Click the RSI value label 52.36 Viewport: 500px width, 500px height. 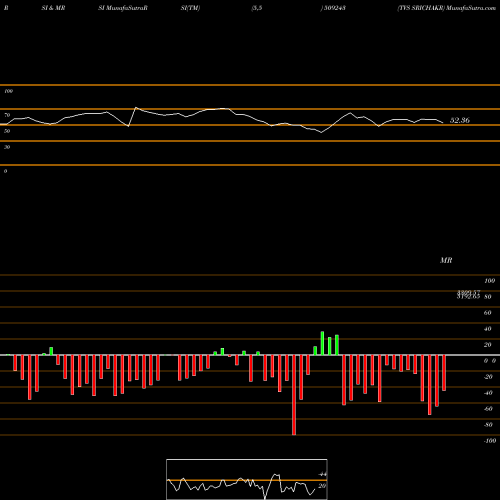coord(460,120)
